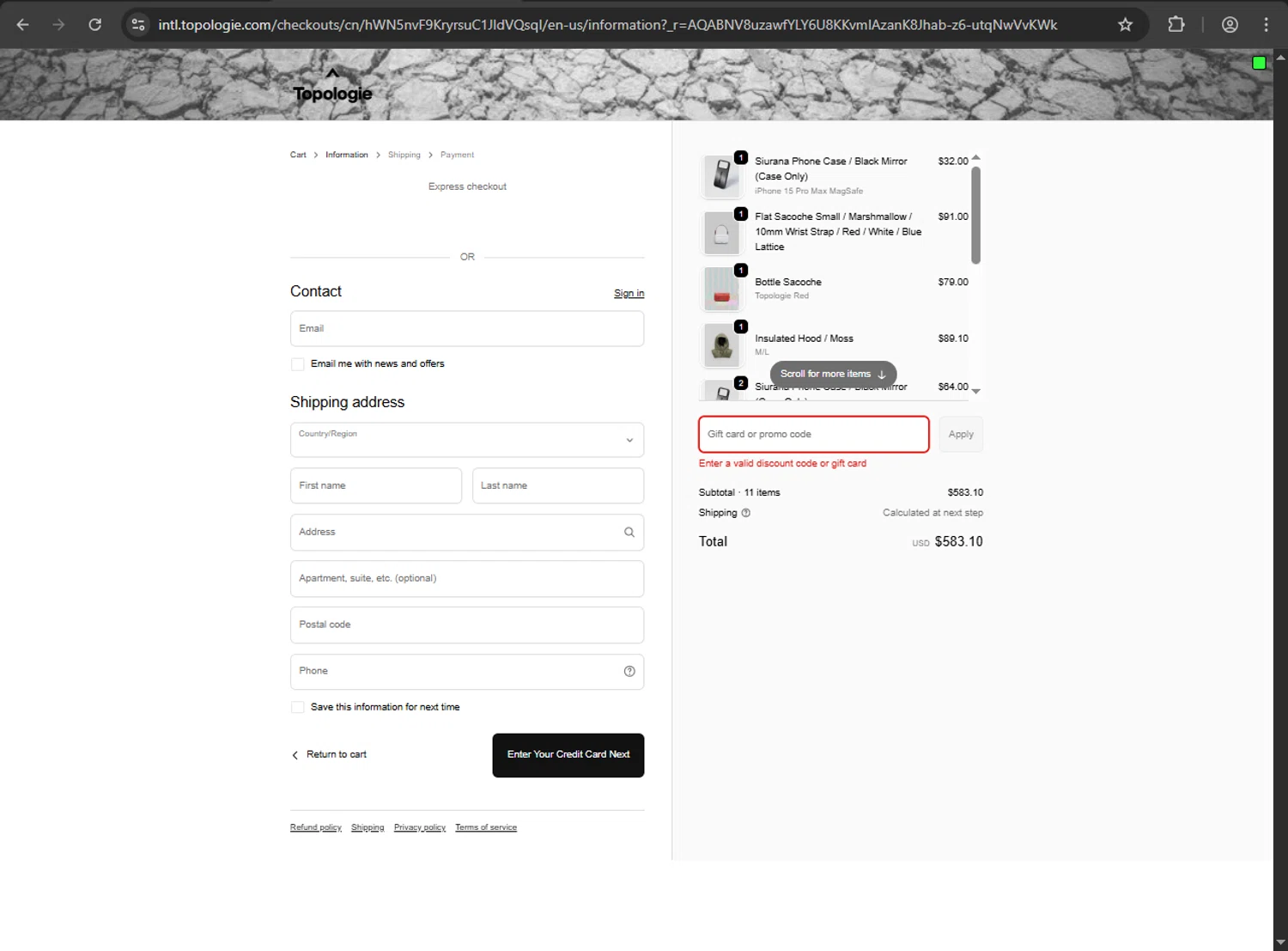Open the Terms of service link
Screen dimensions: 1288x951
coord(486,828)
